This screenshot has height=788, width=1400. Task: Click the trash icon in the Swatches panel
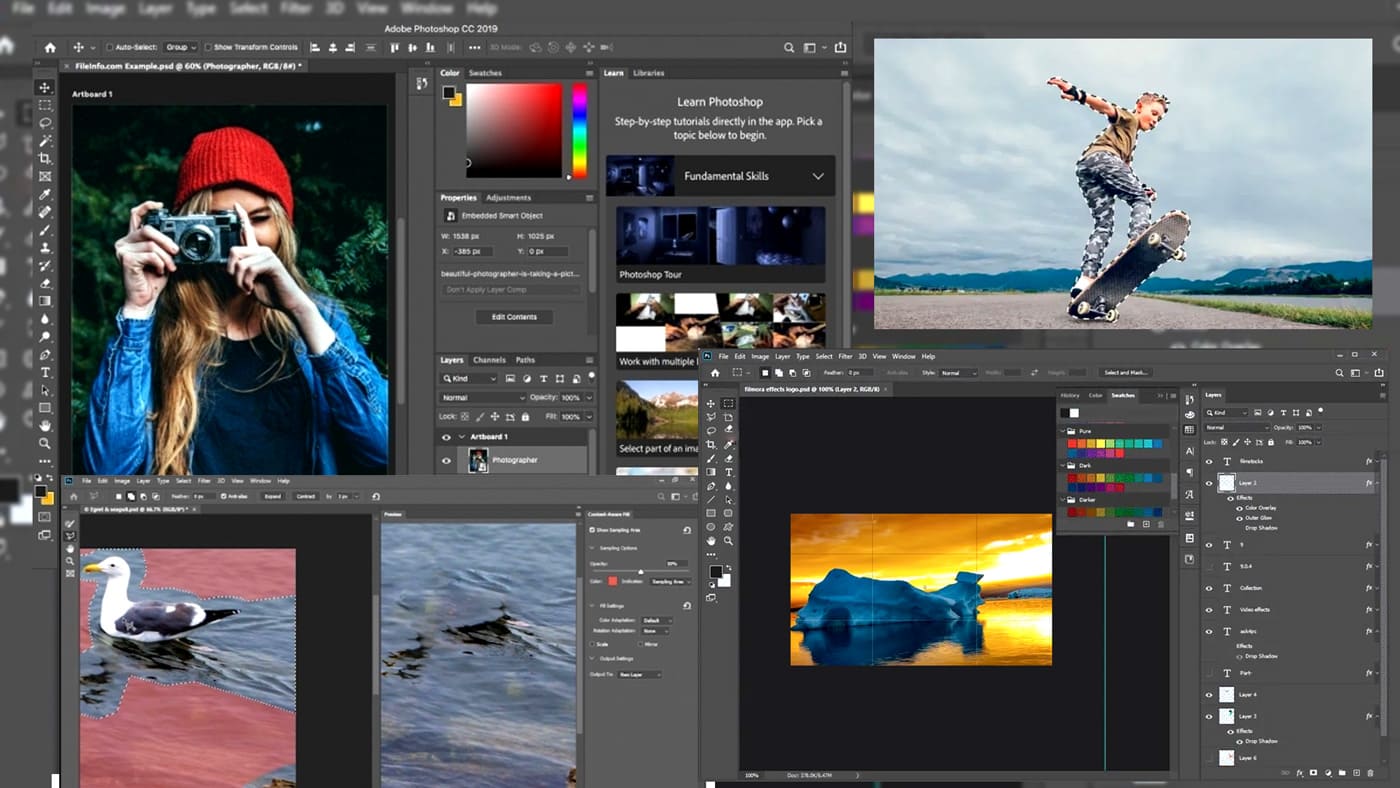click(x=1160, y=524)
